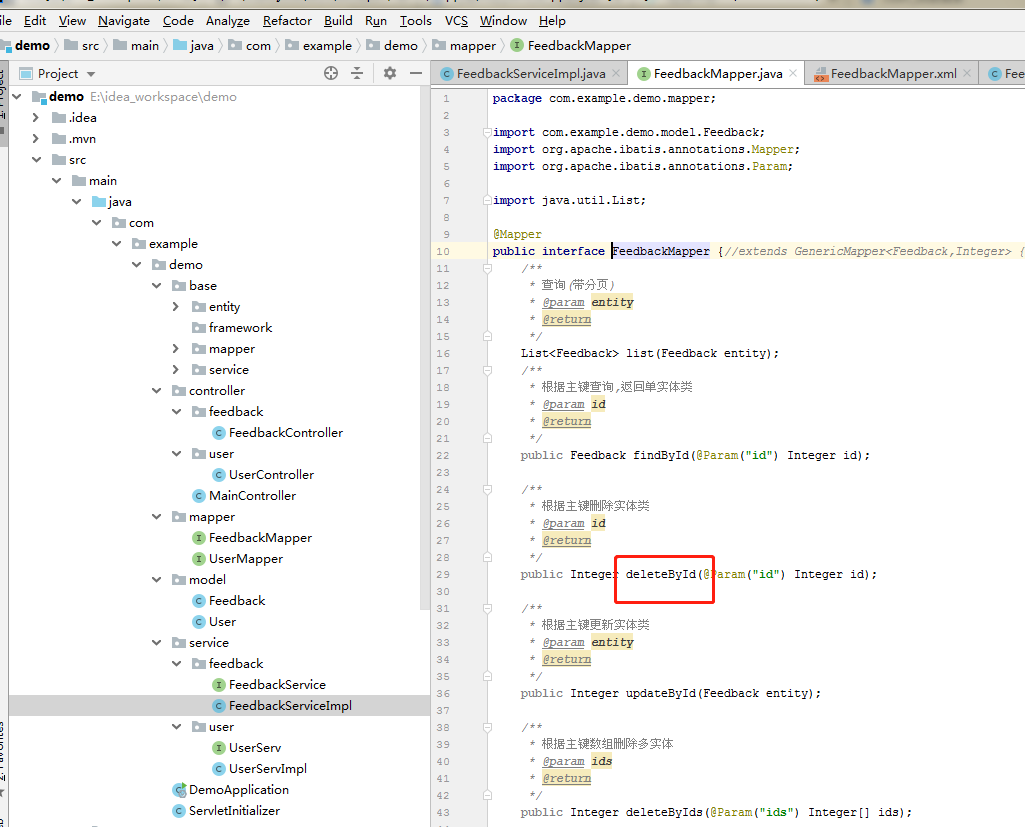Collapse the src folder

tap(37, 160)
